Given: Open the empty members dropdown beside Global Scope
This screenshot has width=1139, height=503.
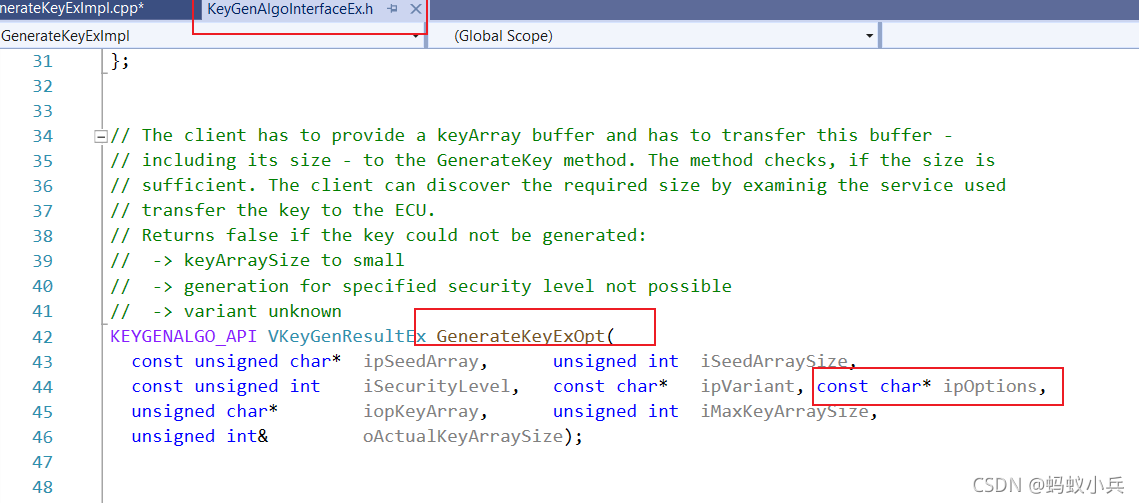Looking at the screenshot, I should [x=1010, y=36].
